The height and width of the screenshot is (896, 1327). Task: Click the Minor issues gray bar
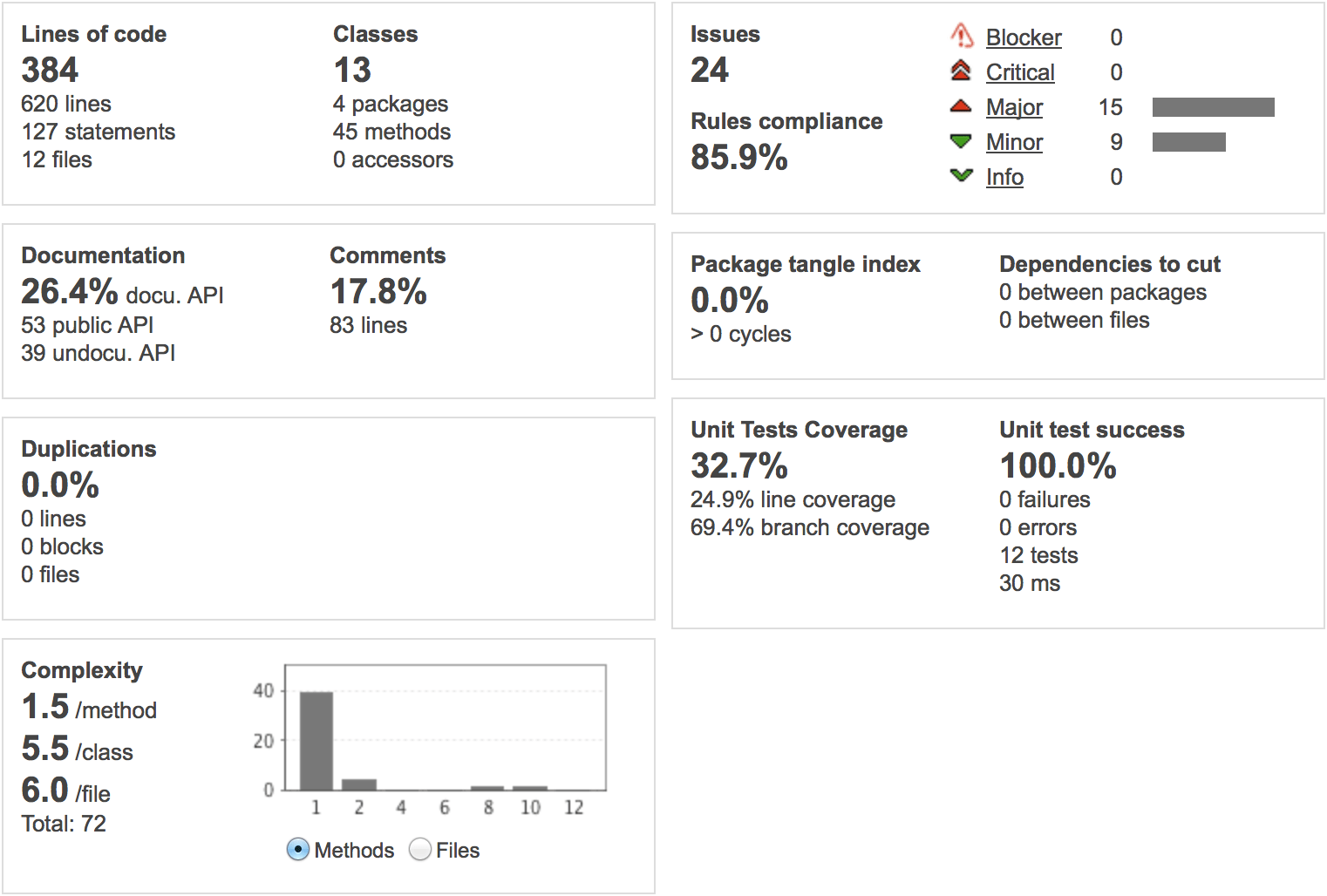click(1188, 142)
